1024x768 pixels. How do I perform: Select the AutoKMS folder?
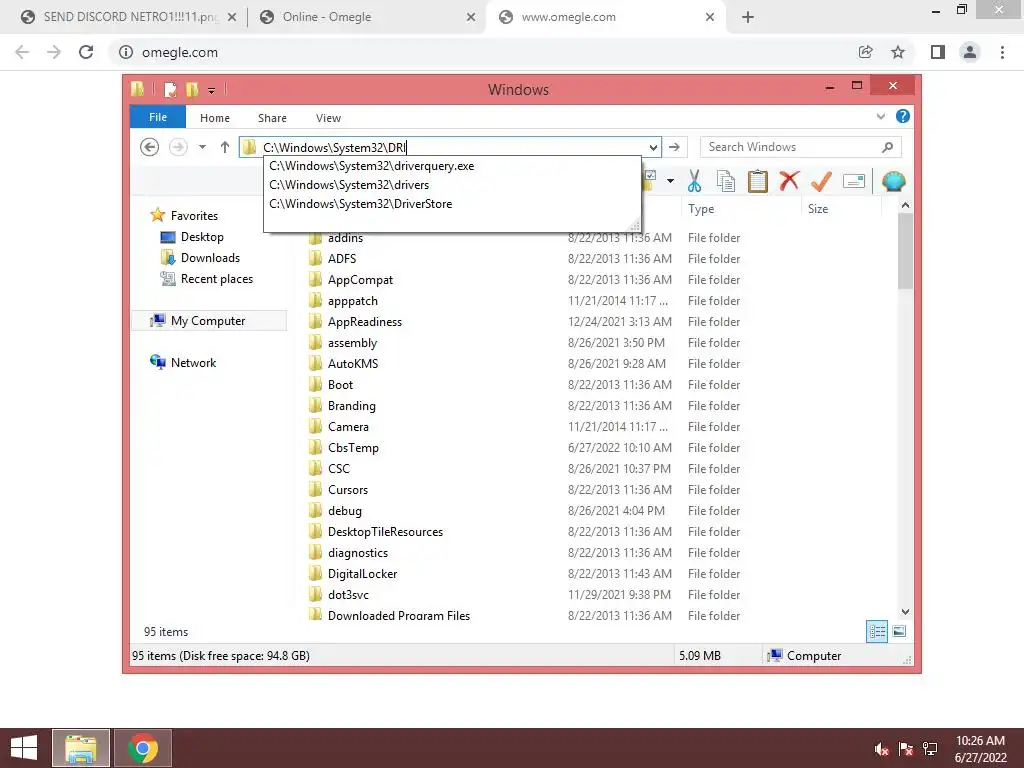[x=353, y=364]
